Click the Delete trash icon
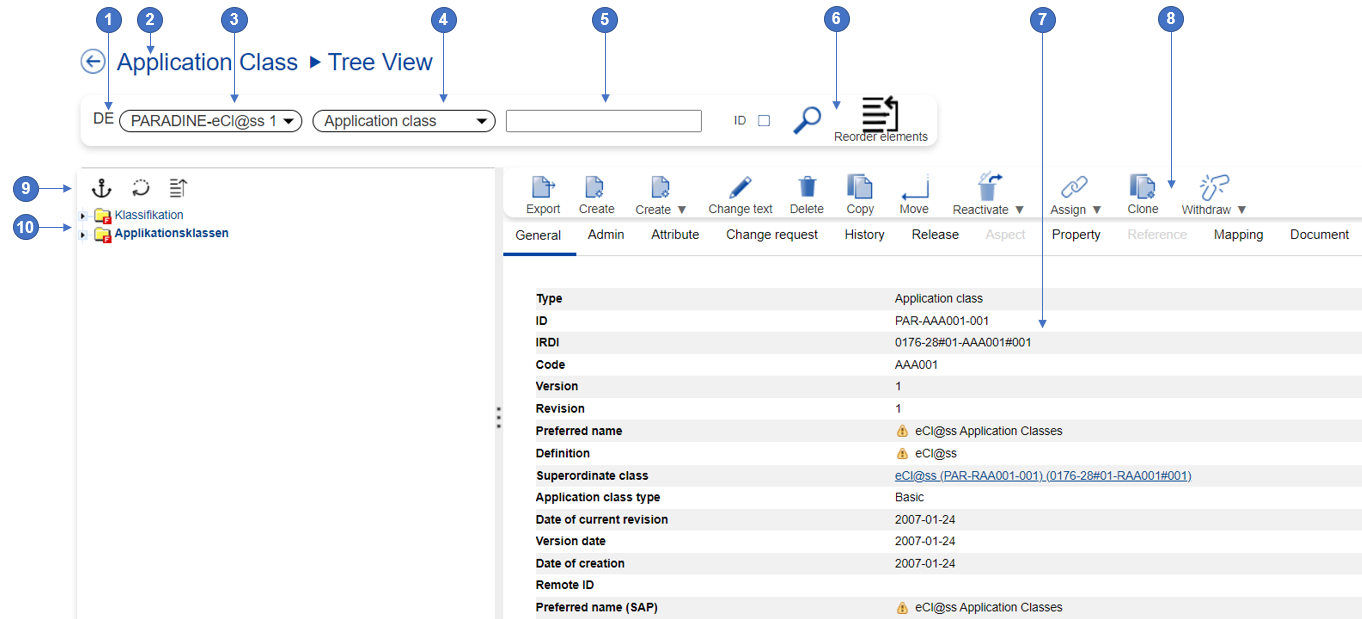This screenshot has height=619, width=1362. (x=806, y=187)
